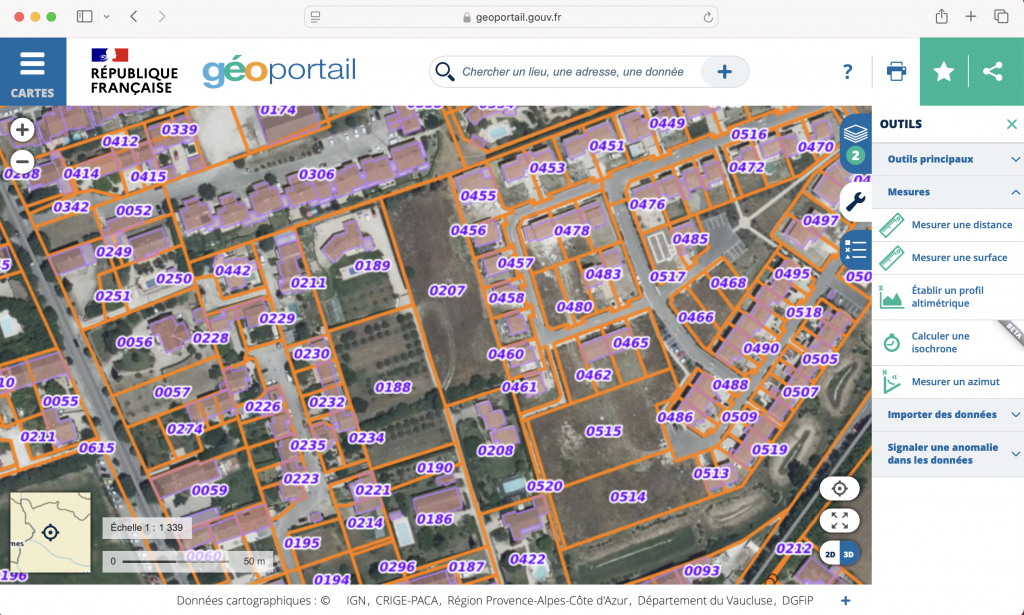Print the current map
1024x615 pixels.
tap(896, 71)
